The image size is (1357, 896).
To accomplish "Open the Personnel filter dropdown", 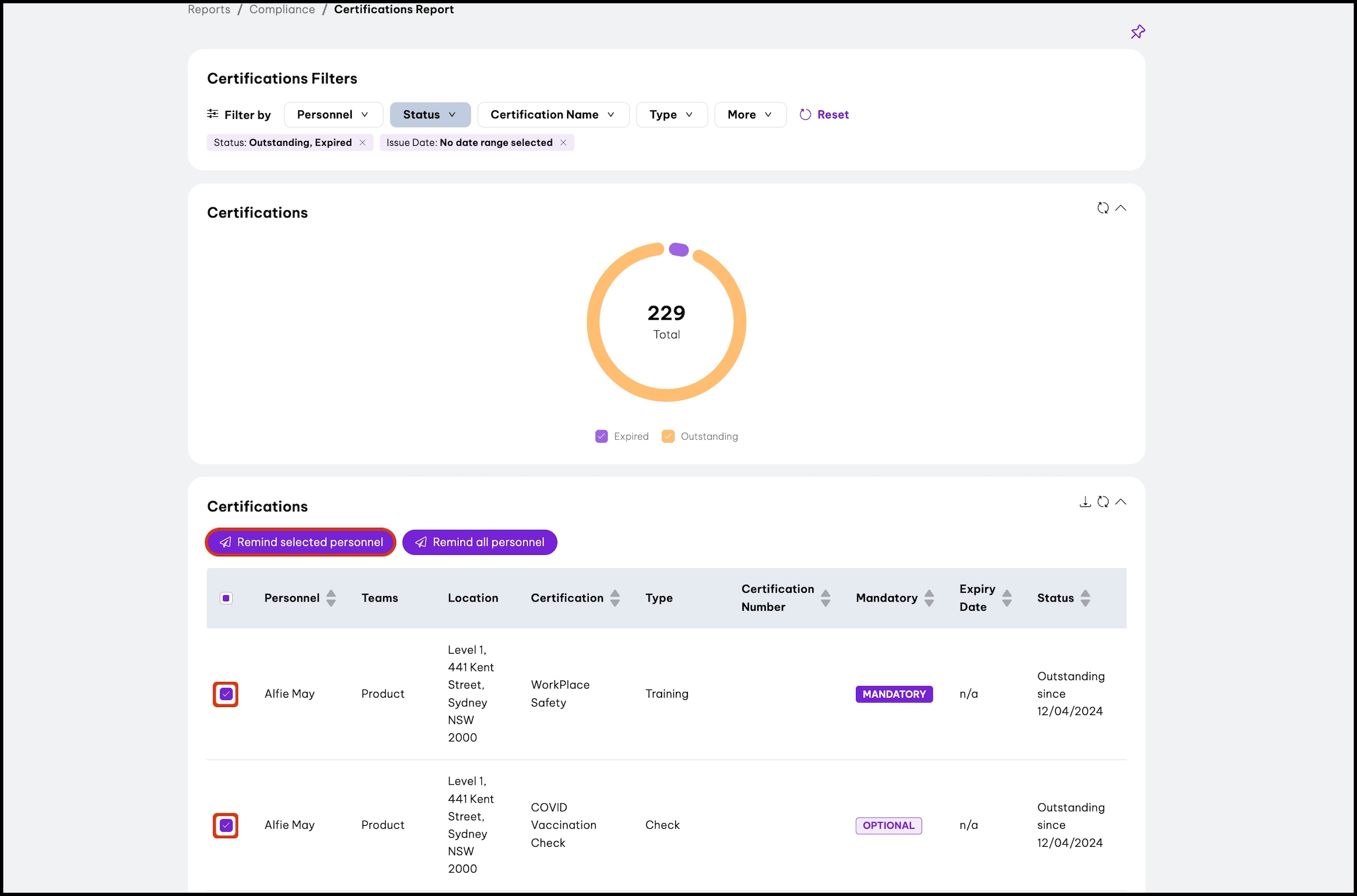I will coord(333,115).
